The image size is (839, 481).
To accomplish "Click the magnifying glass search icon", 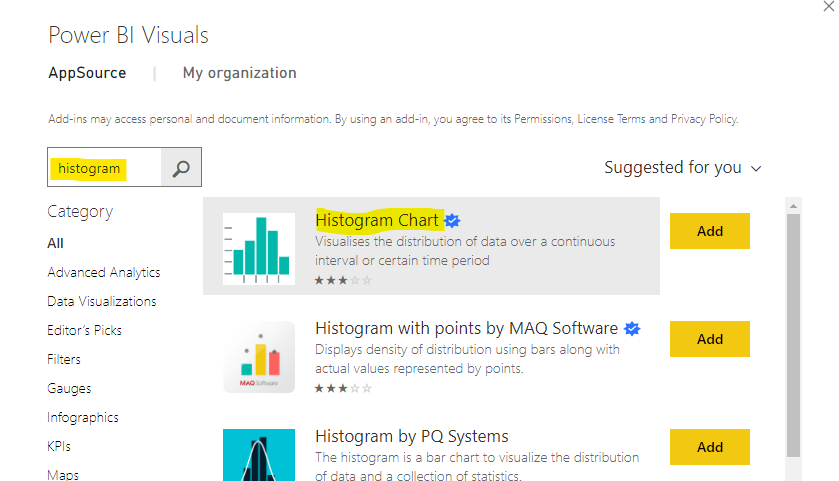I will (x=181, y=169).
